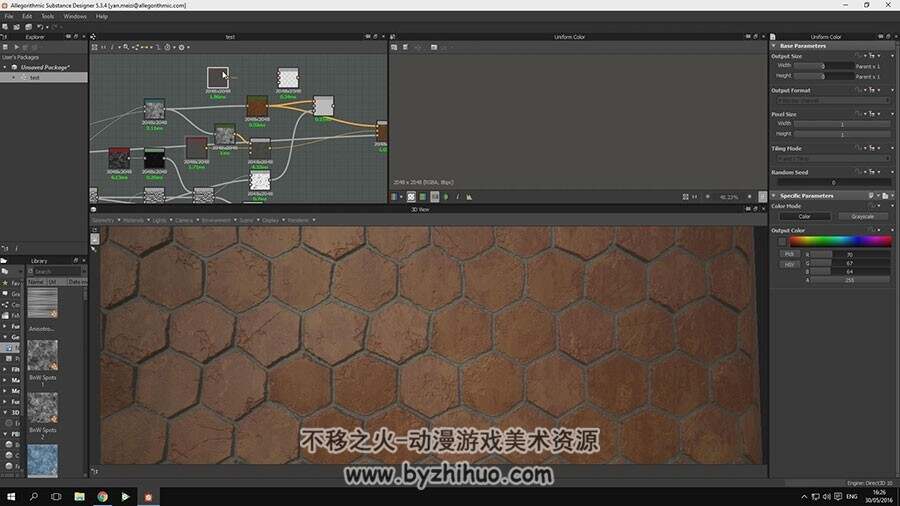The width and height of the screenshot is (900, 506).
Task: Open Task View on the taskbar
Action: 56,496
